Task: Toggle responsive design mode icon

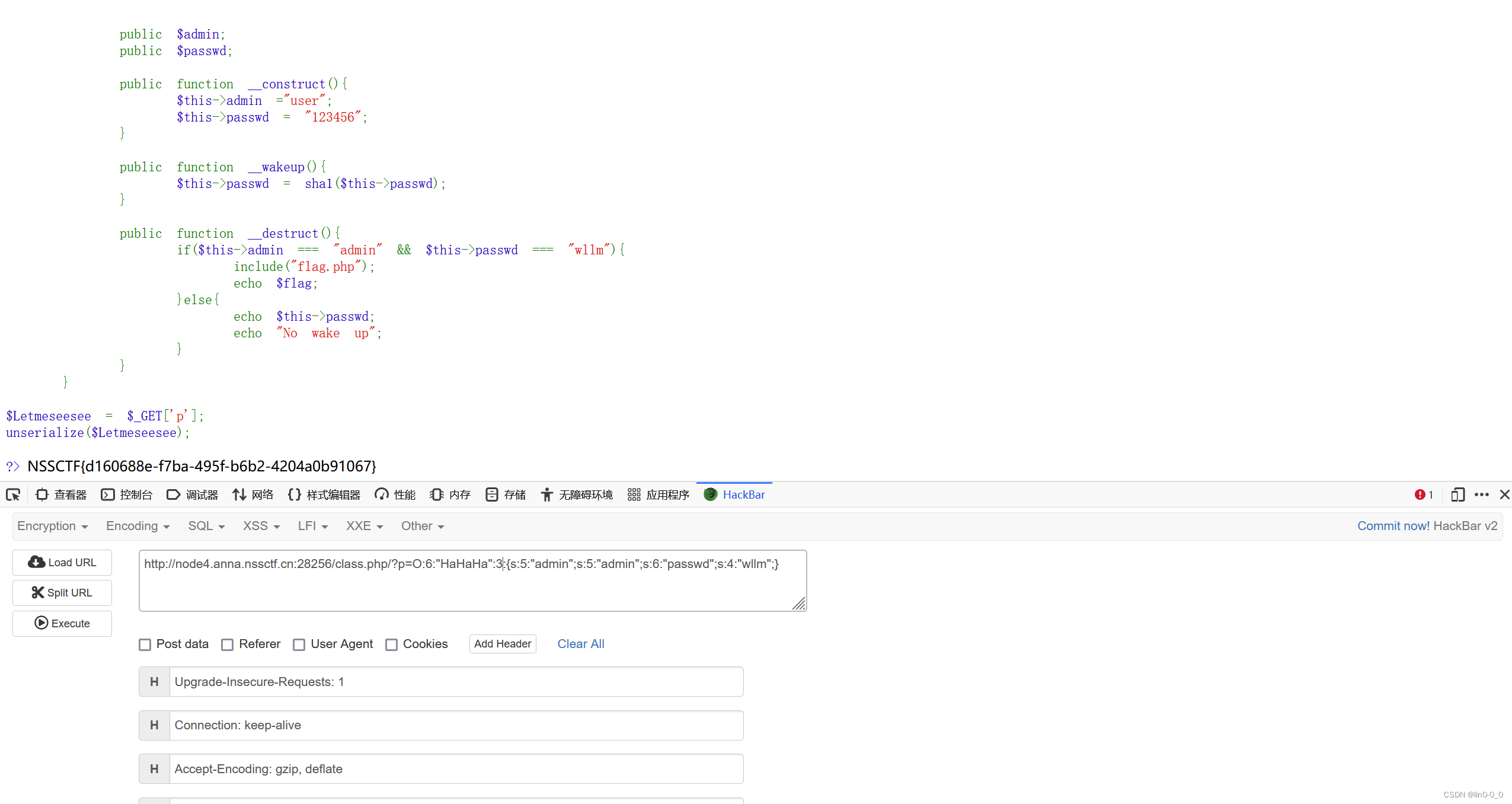Action: click(x=1457, y=494)
